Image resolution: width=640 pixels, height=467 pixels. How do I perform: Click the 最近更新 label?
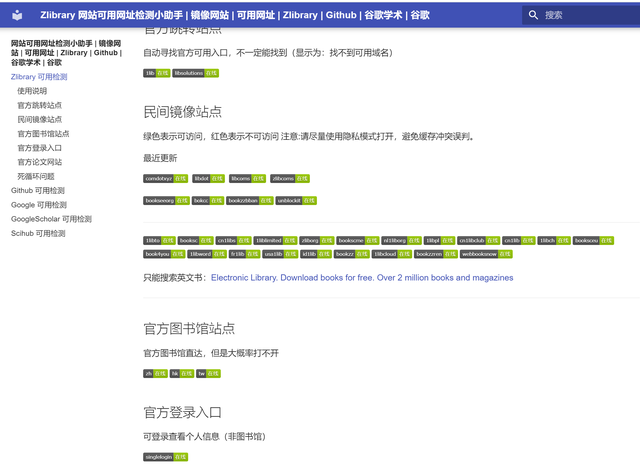[160, 158]
